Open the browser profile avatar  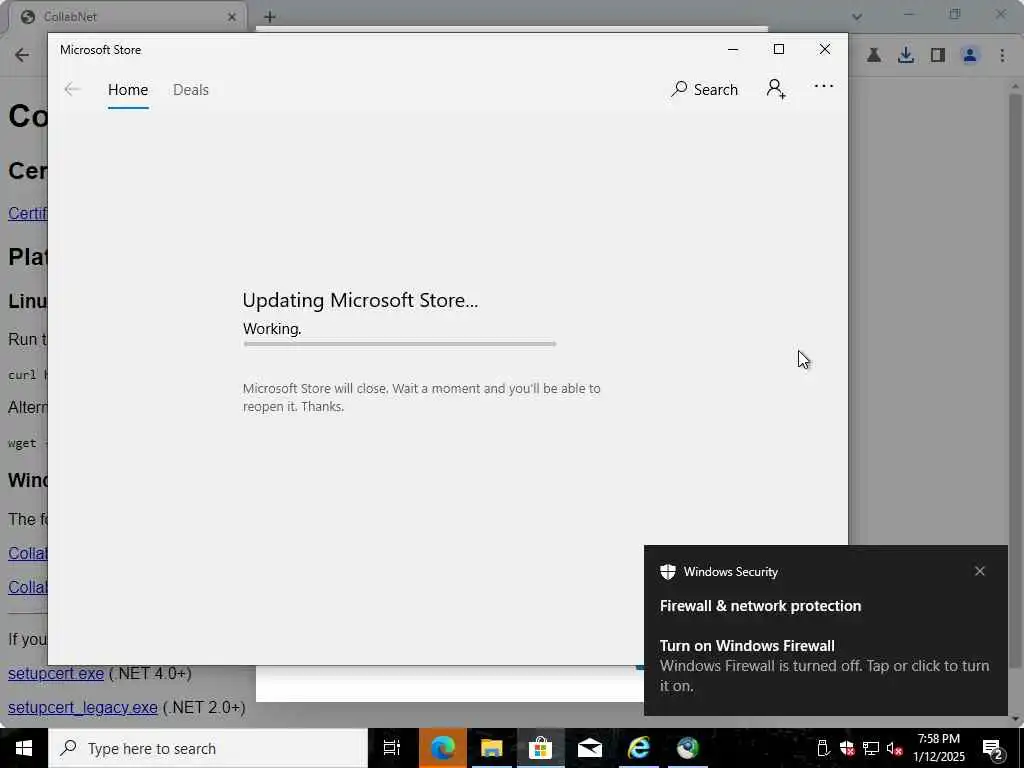pos(970,55)
